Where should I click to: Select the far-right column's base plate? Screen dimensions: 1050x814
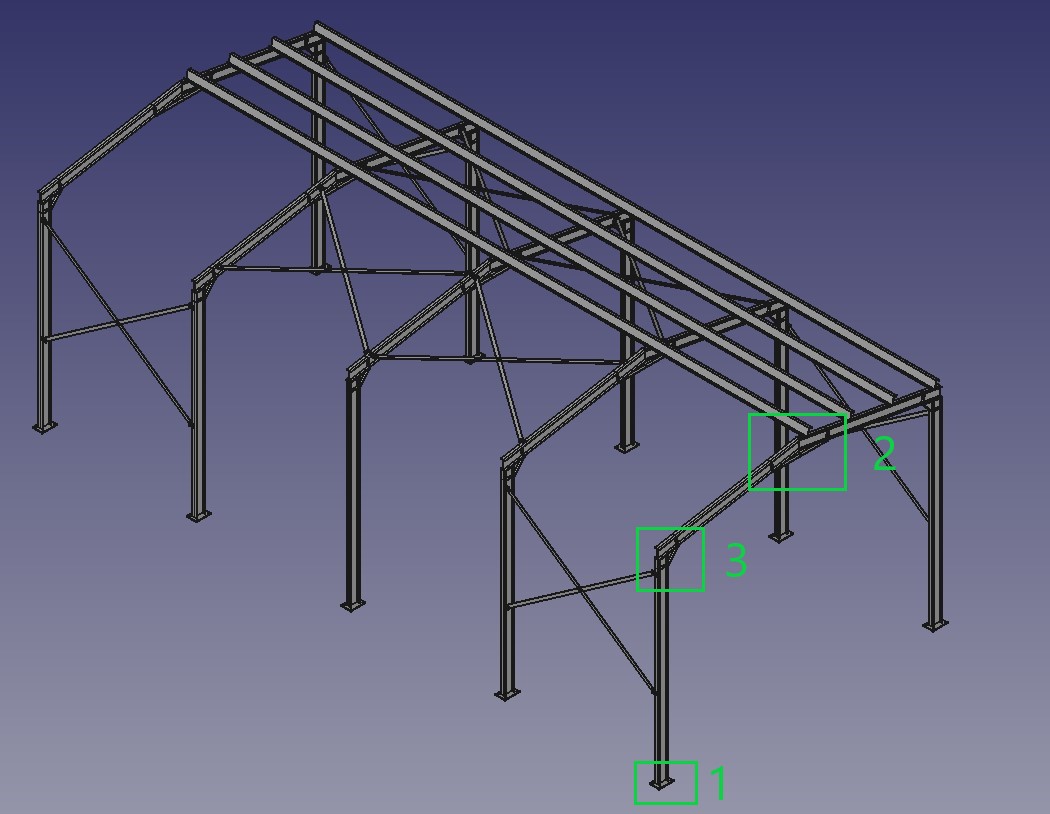click(x=935, y=625)
